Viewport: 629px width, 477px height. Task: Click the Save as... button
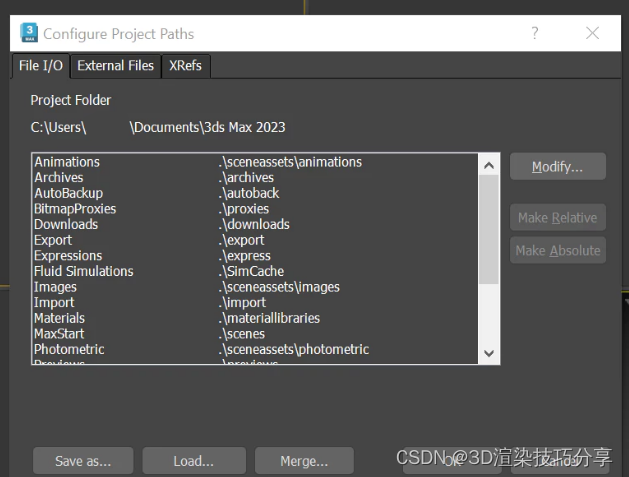point(83,461)
